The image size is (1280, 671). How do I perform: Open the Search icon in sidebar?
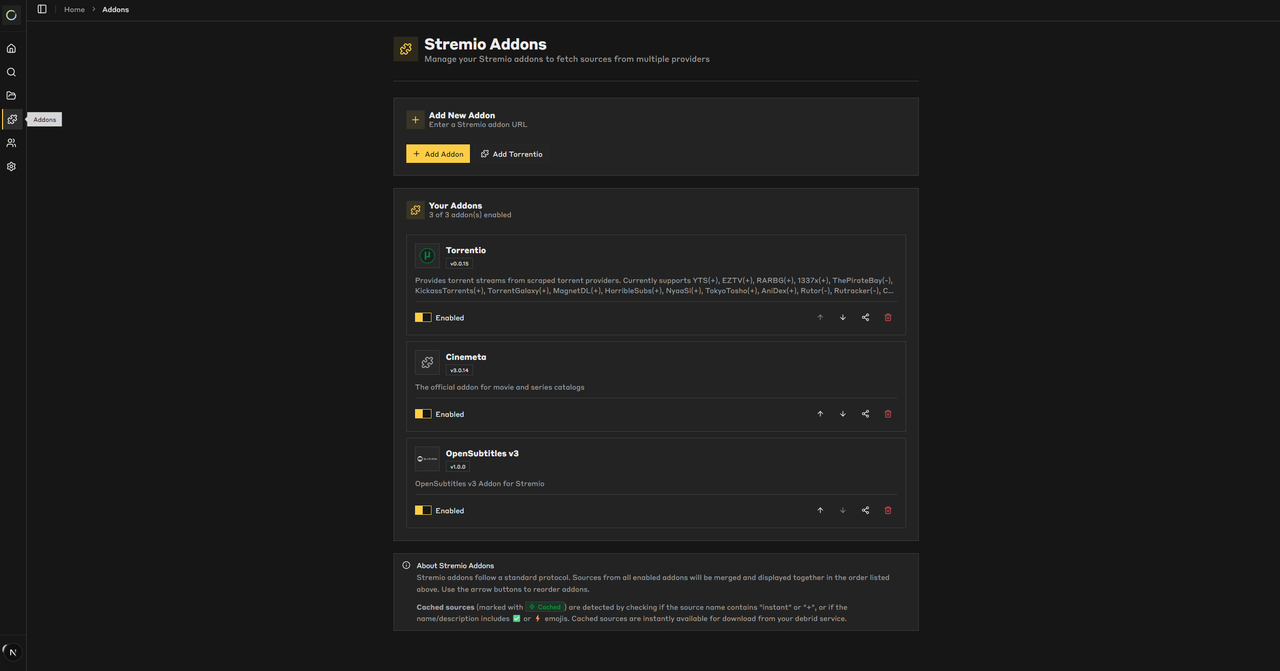click(11, 72)
